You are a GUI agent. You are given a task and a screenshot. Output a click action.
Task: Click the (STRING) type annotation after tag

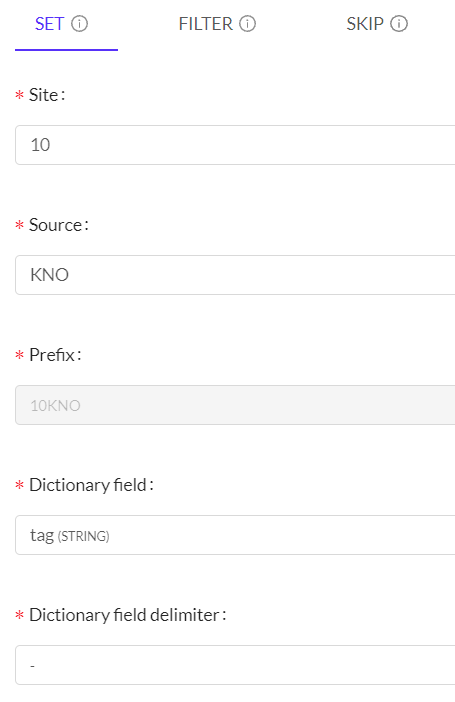[x=83, y=536]
